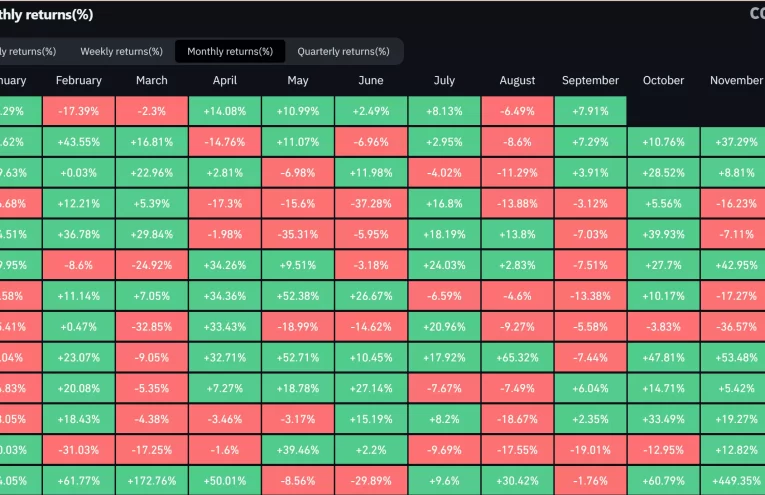Click the April column header
The width and height of the screenshot is (765, 495).
(225, 80)
